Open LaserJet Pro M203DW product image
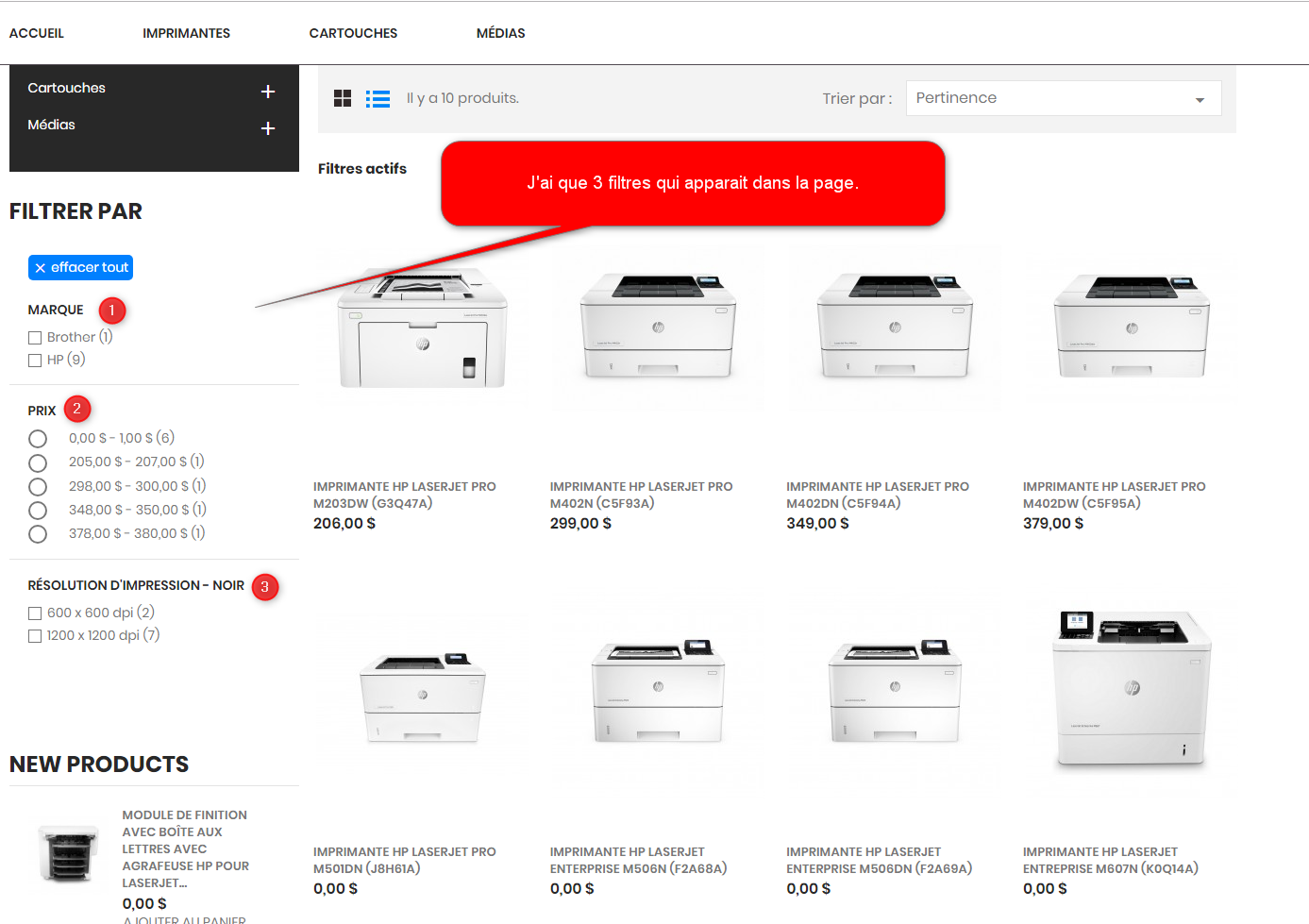The image size is (1309, 924). [x=422, y=328]
